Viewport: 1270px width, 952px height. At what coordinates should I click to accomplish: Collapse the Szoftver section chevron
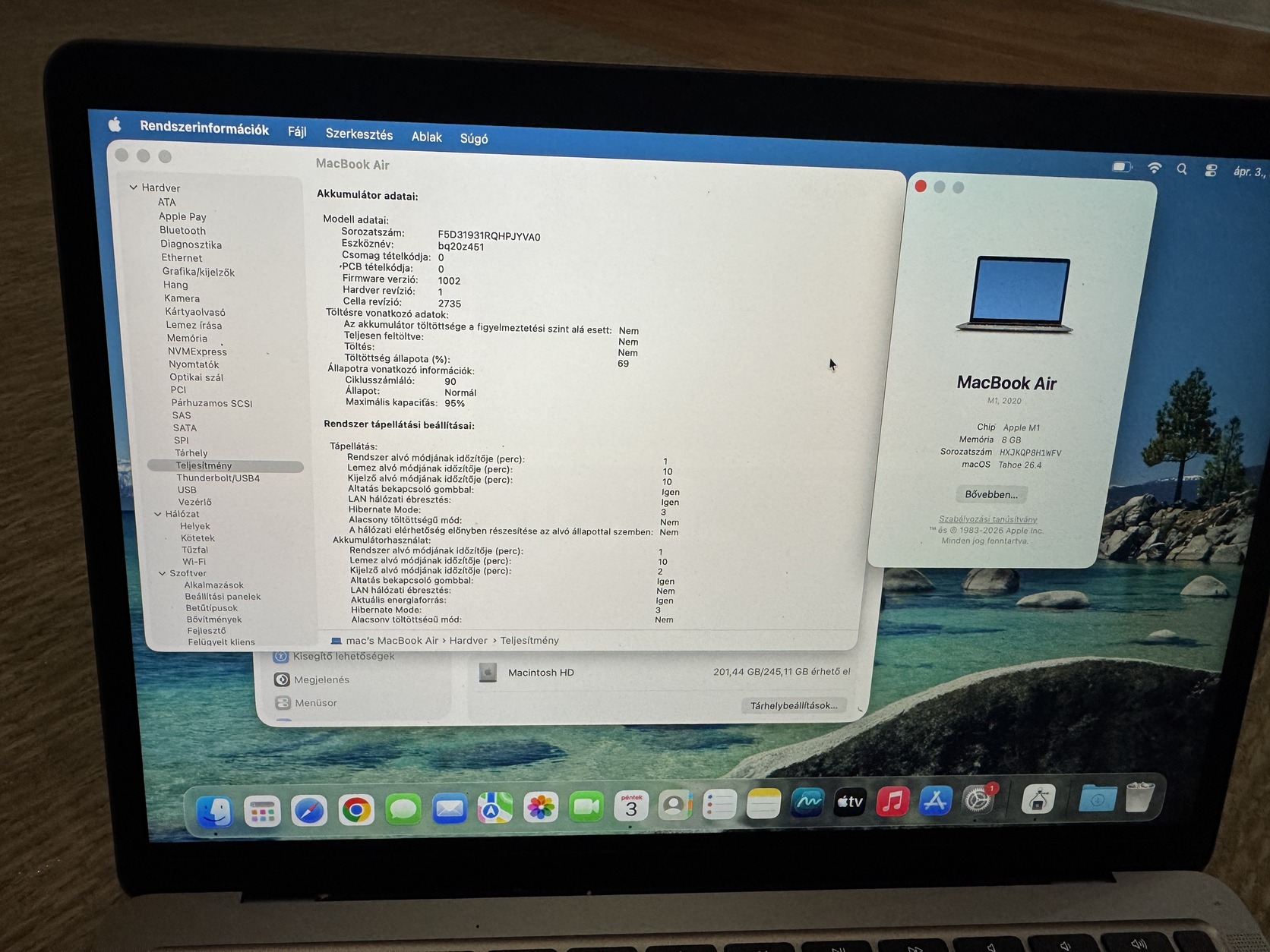click(162, 573)
